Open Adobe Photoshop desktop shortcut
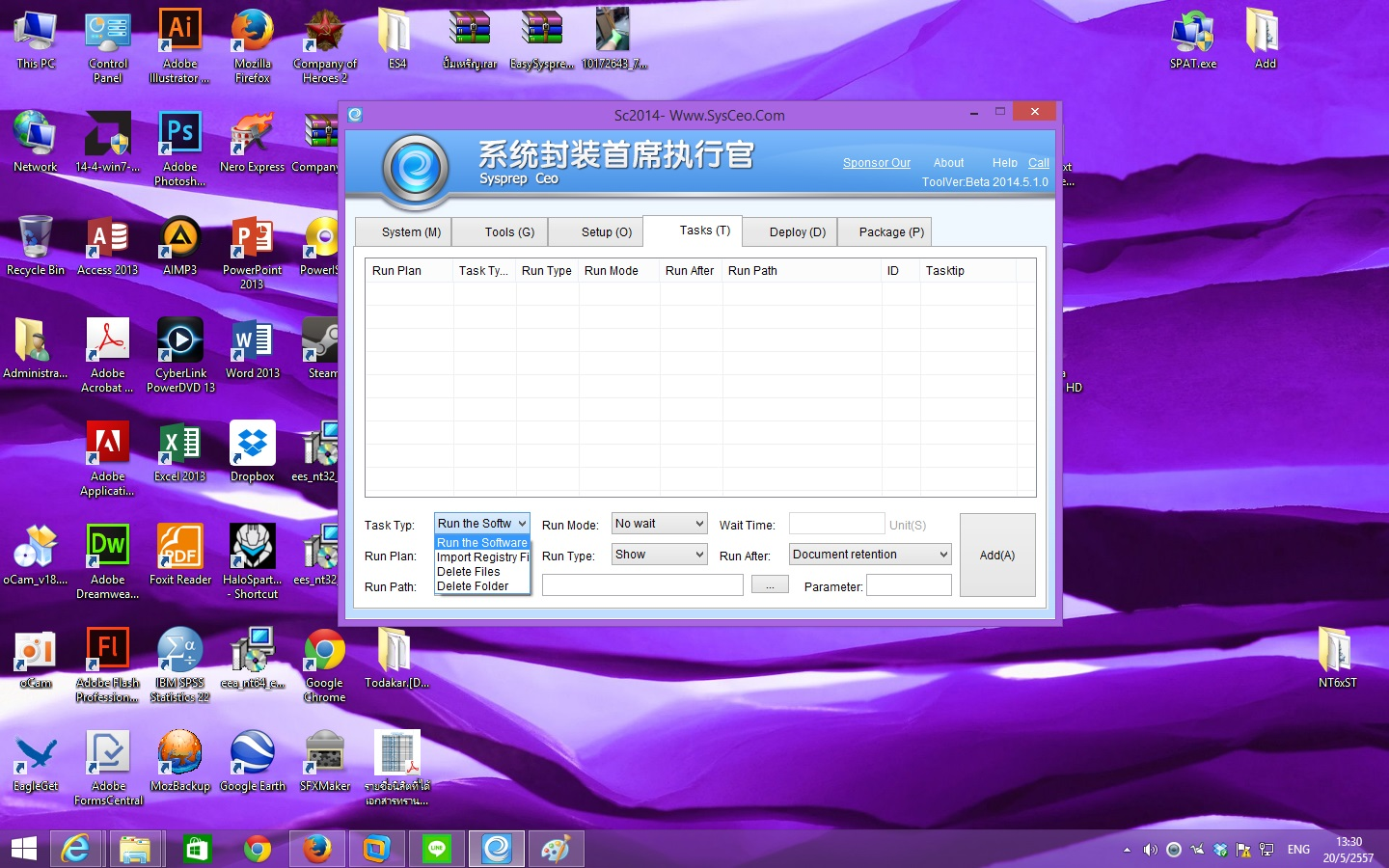This screenshot has width=1389, height=868. (x=179, y=149)
